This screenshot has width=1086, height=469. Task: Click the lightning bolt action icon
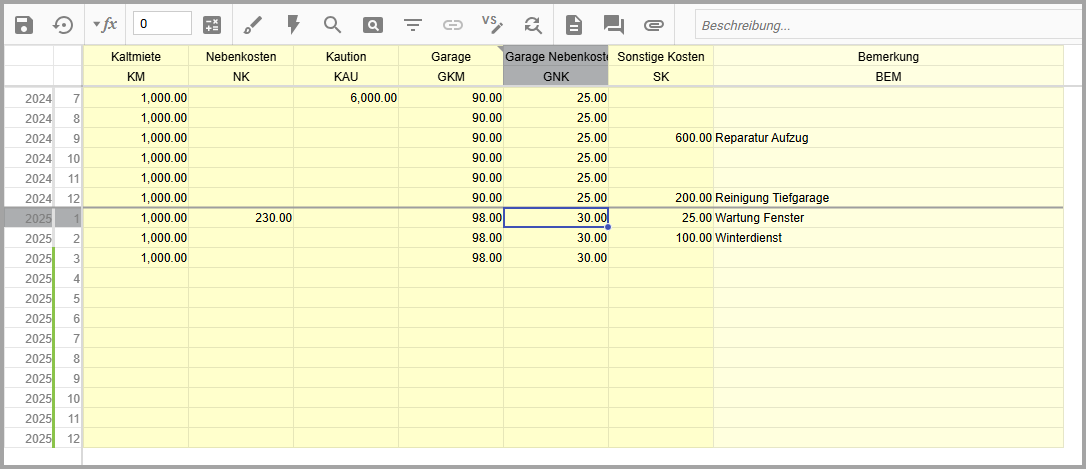tap(293, 24)
